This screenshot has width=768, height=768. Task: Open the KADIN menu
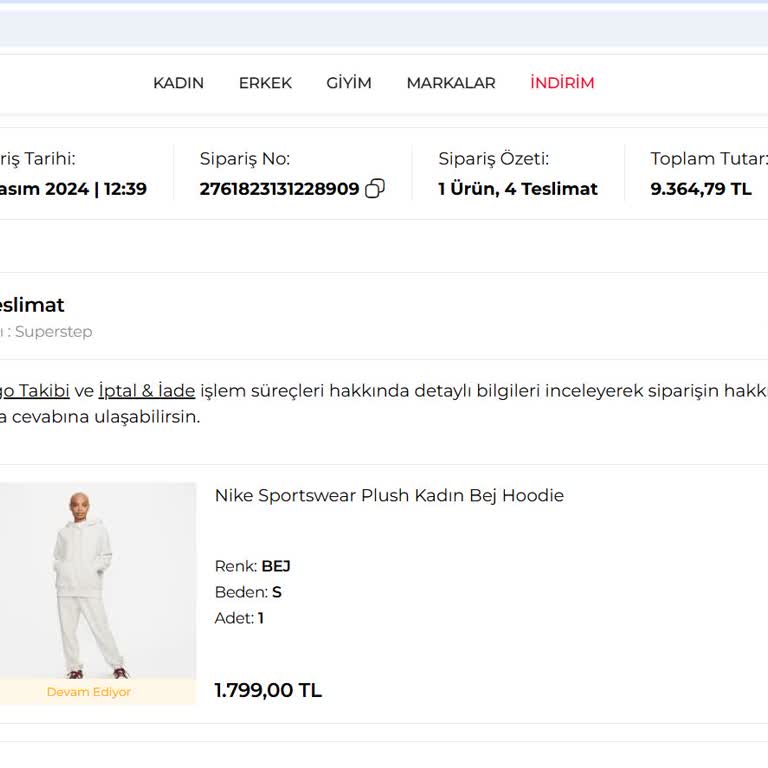click(x=178, y=83)
